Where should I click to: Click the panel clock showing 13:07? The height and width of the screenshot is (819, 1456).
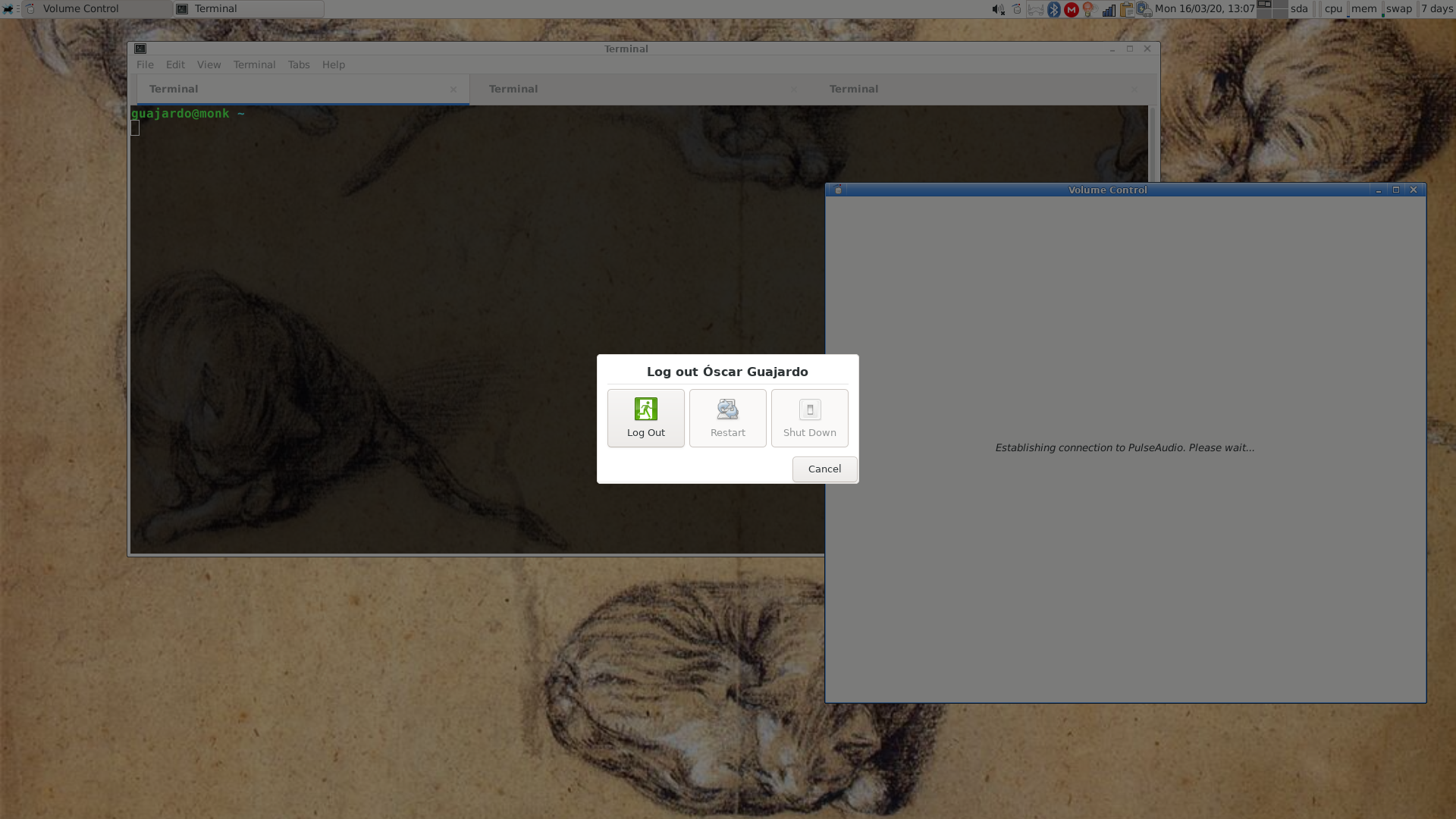[1204, 9]
